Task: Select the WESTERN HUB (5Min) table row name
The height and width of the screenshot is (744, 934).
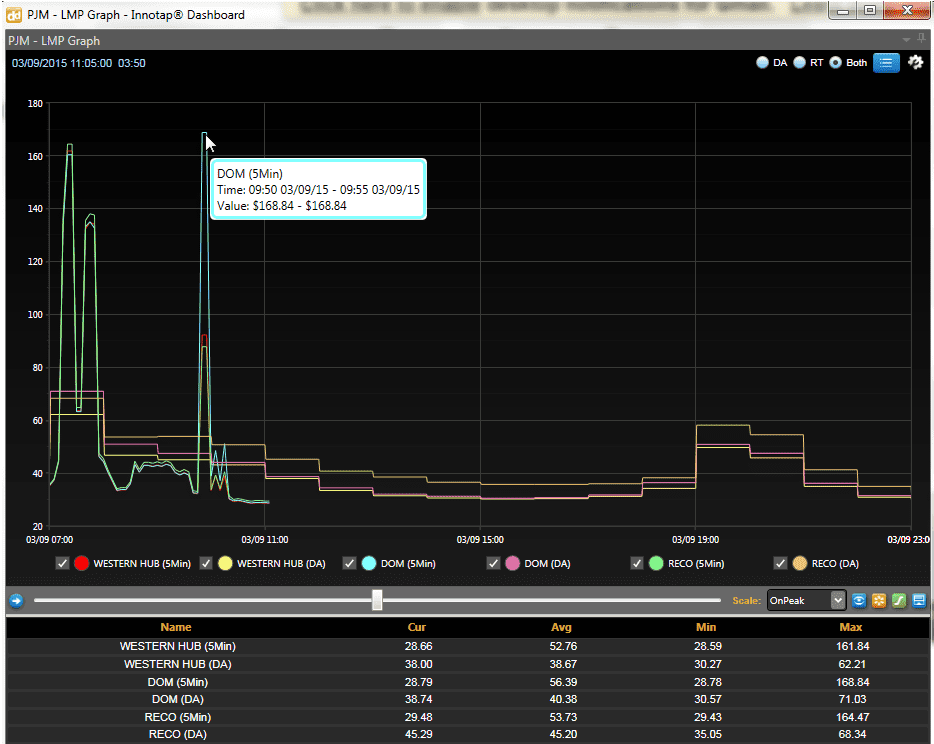Action: (x=178, y=646)
